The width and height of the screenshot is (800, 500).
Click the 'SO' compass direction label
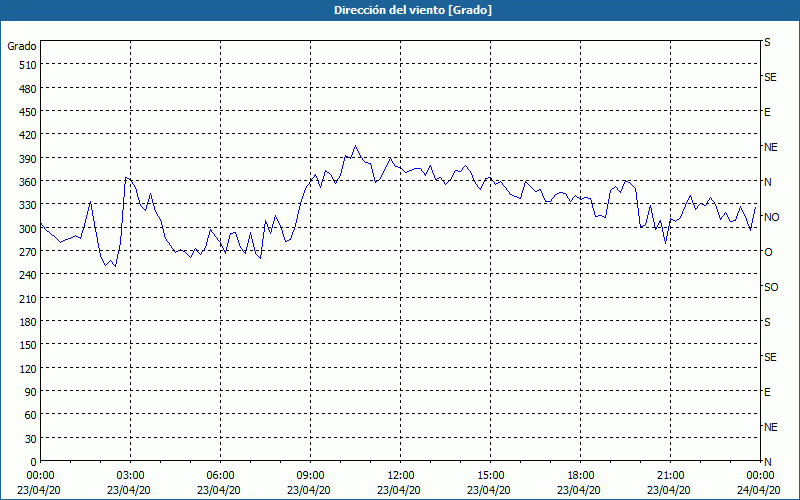[771, 287]
